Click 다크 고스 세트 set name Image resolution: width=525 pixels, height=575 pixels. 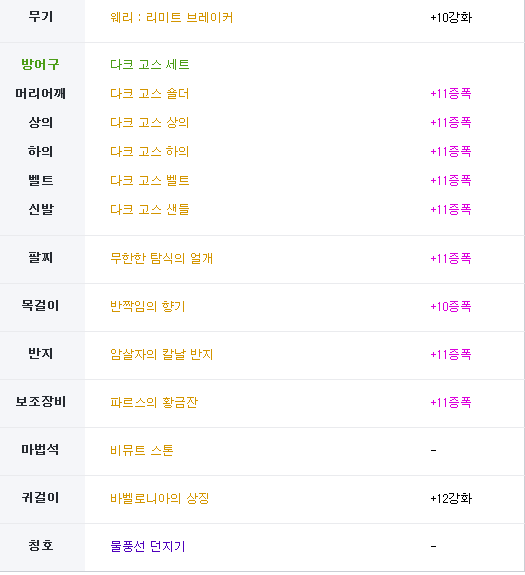[x=150, y=65]
